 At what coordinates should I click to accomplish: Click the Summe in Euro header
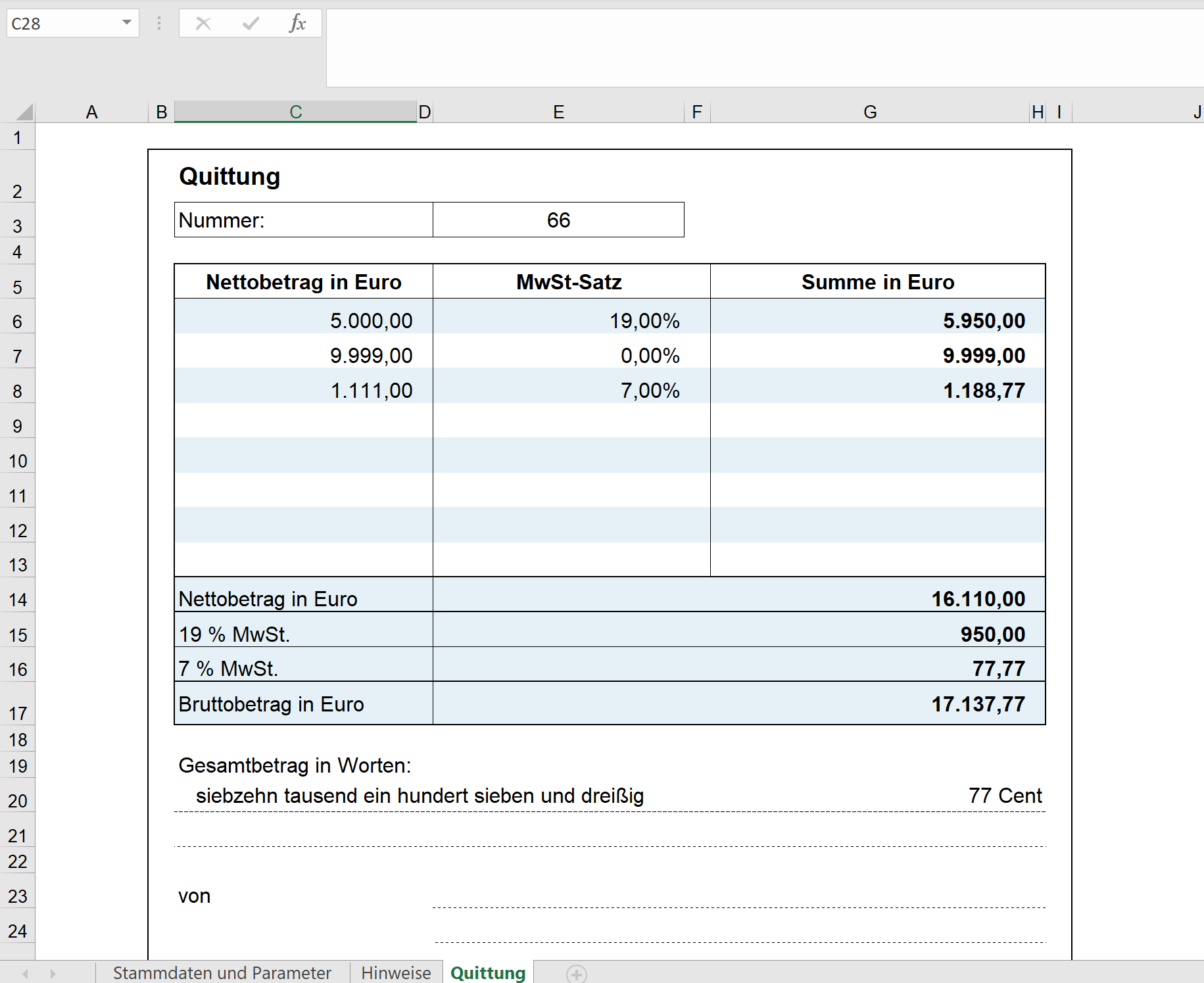tap(878, 281)
